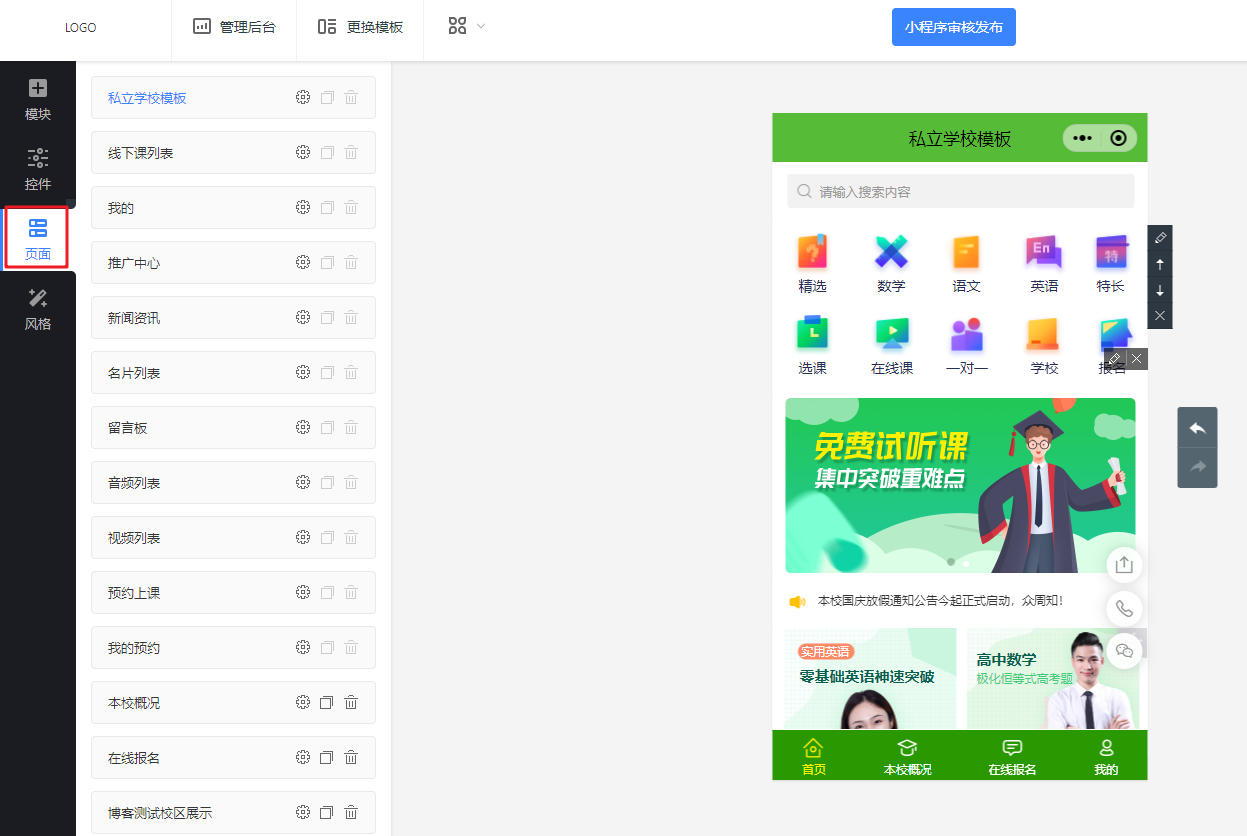
Task: Copy icon for 私立学校模板 page
Action: click(x=327, y=97)
